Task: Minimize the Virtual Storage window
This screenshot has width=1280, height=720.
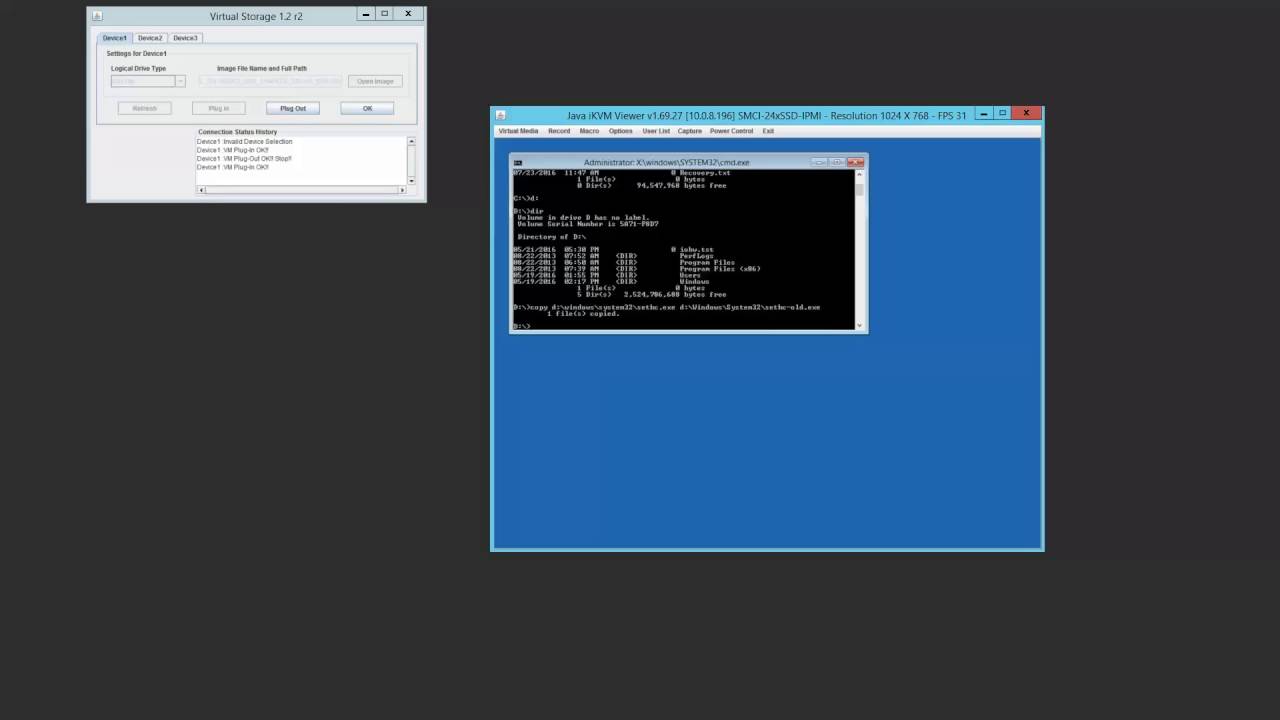Action: 366,14
